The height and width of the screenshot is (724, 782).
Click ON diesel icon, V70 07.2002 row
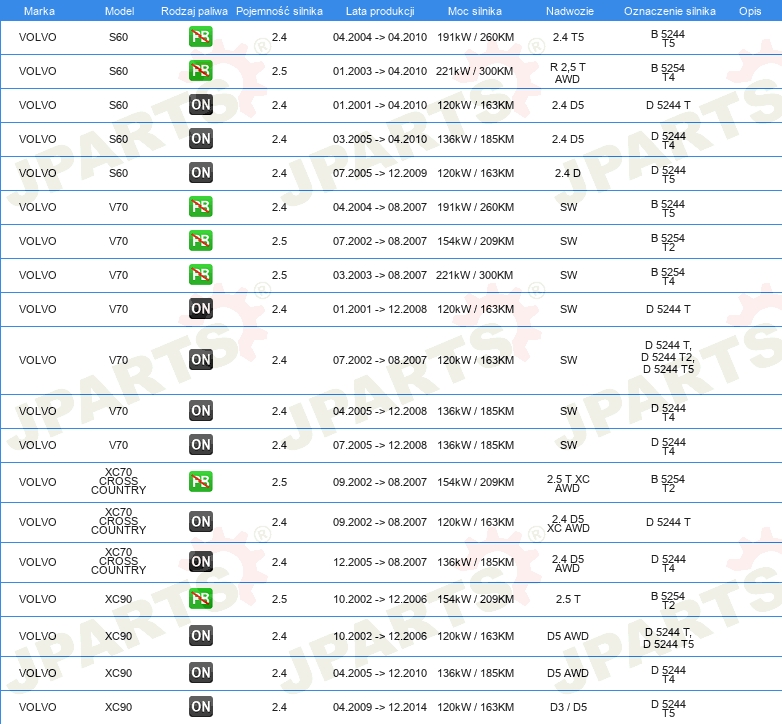[x=200, y=360]
